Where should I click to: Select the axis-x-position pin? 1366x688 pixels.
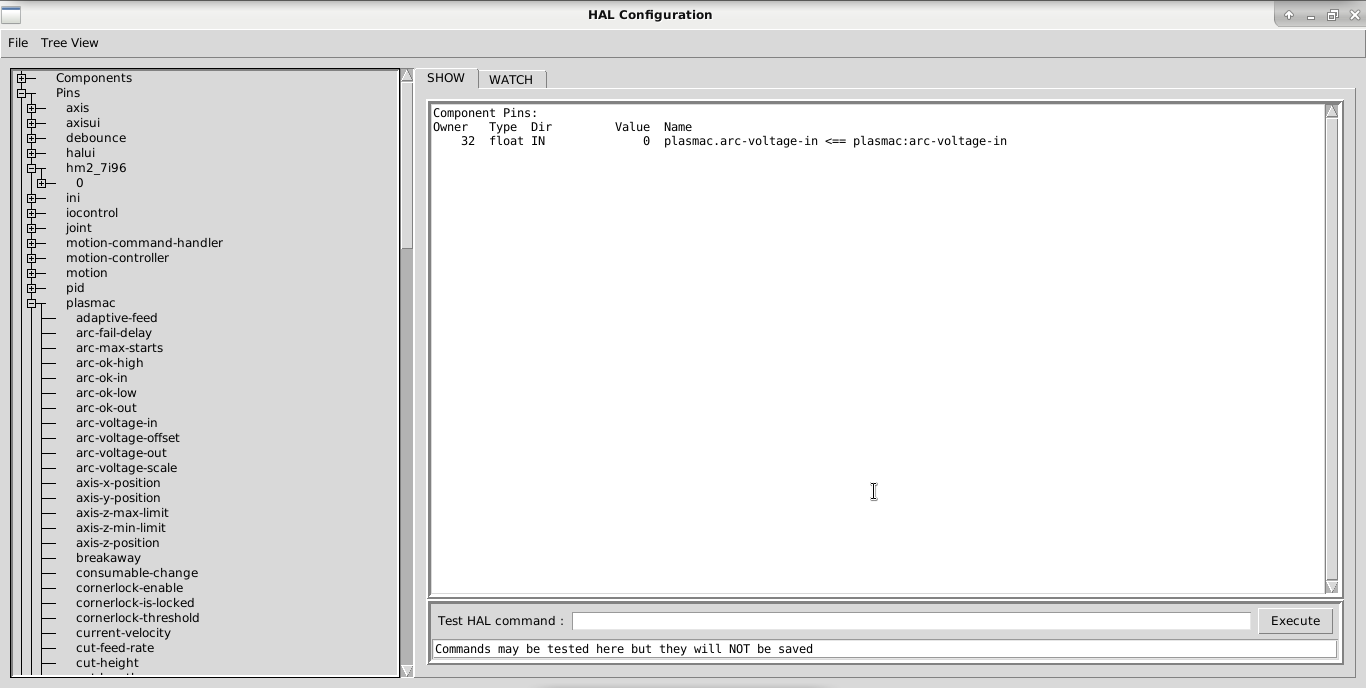[x=118, y=483]
